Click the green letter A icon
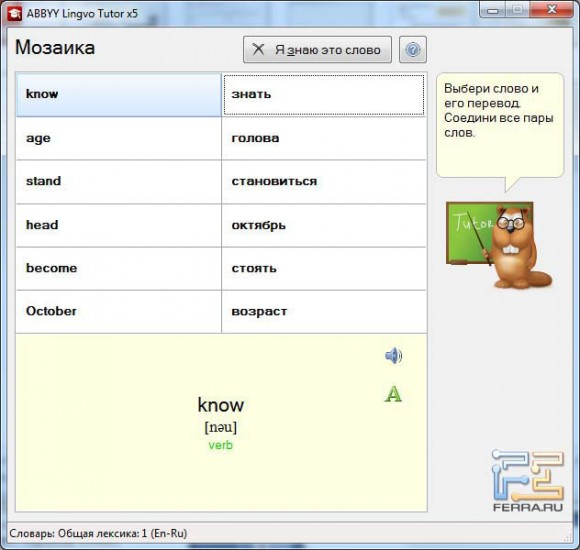The width and height of the screenshot is (580, 550). (x=393, y=394)
